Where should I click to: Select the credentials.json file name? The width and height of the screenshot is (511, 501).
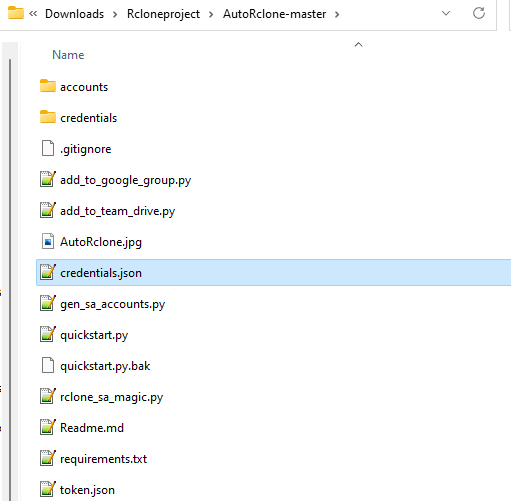pyautogui.click(x=101, y=273)
